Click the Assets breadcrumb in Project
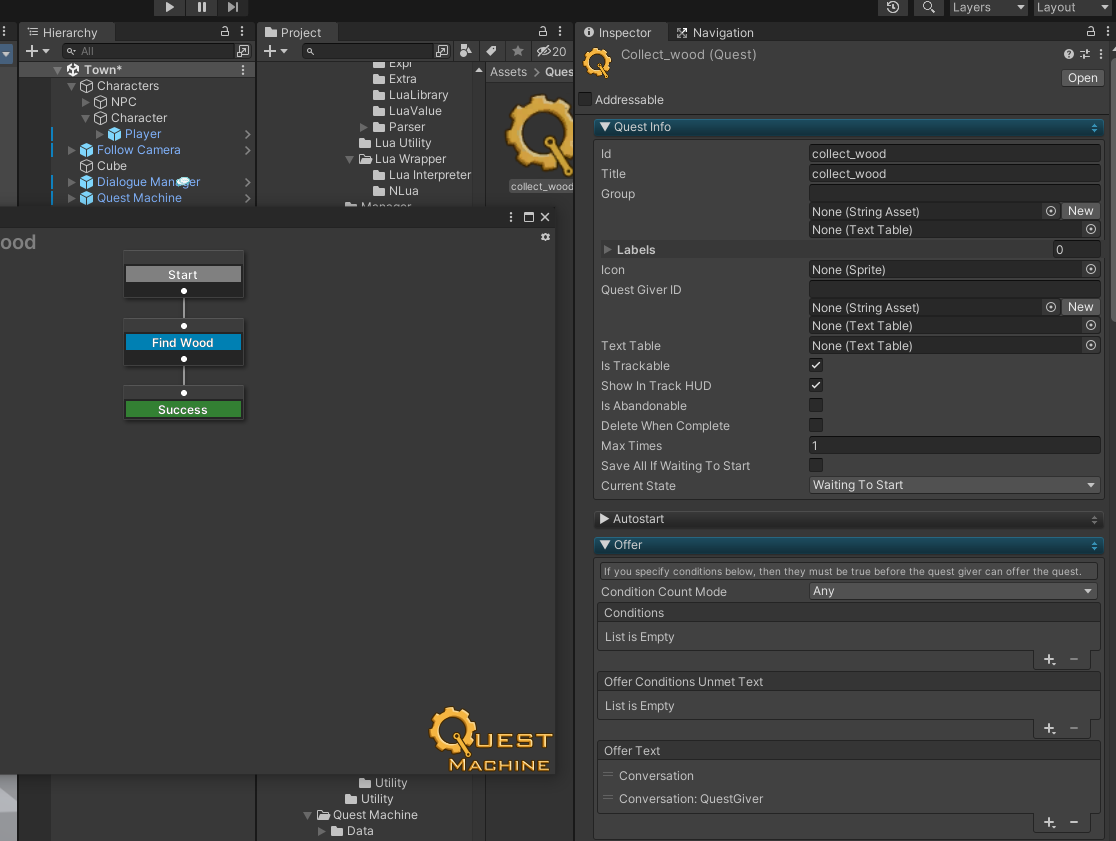1116x841 pixels. [x=508, y=72]
